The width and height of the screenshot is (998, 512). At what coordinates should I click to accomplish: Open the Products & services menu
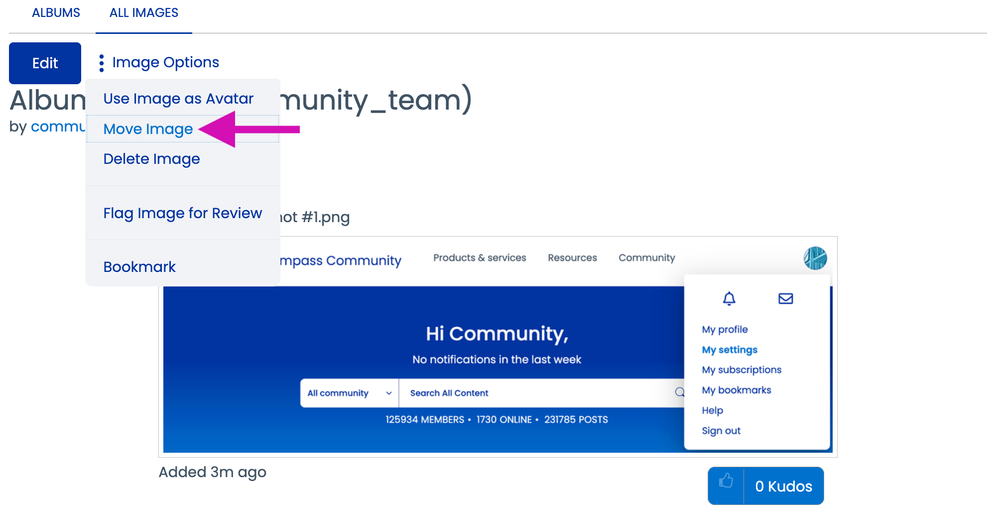click(479, 258)
